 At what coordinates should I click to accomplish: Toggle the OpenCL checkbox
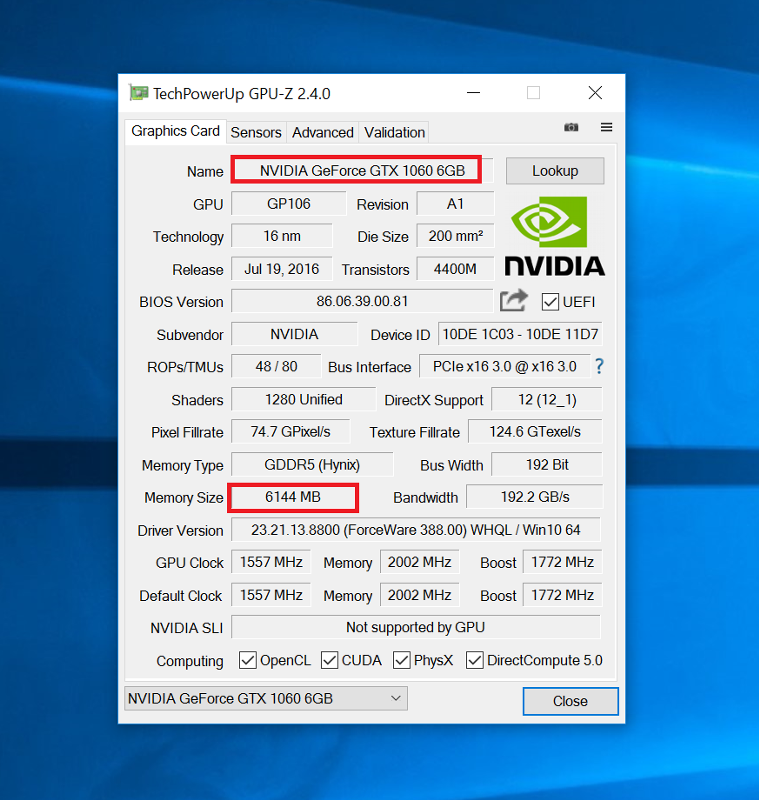tap(248, 660)
